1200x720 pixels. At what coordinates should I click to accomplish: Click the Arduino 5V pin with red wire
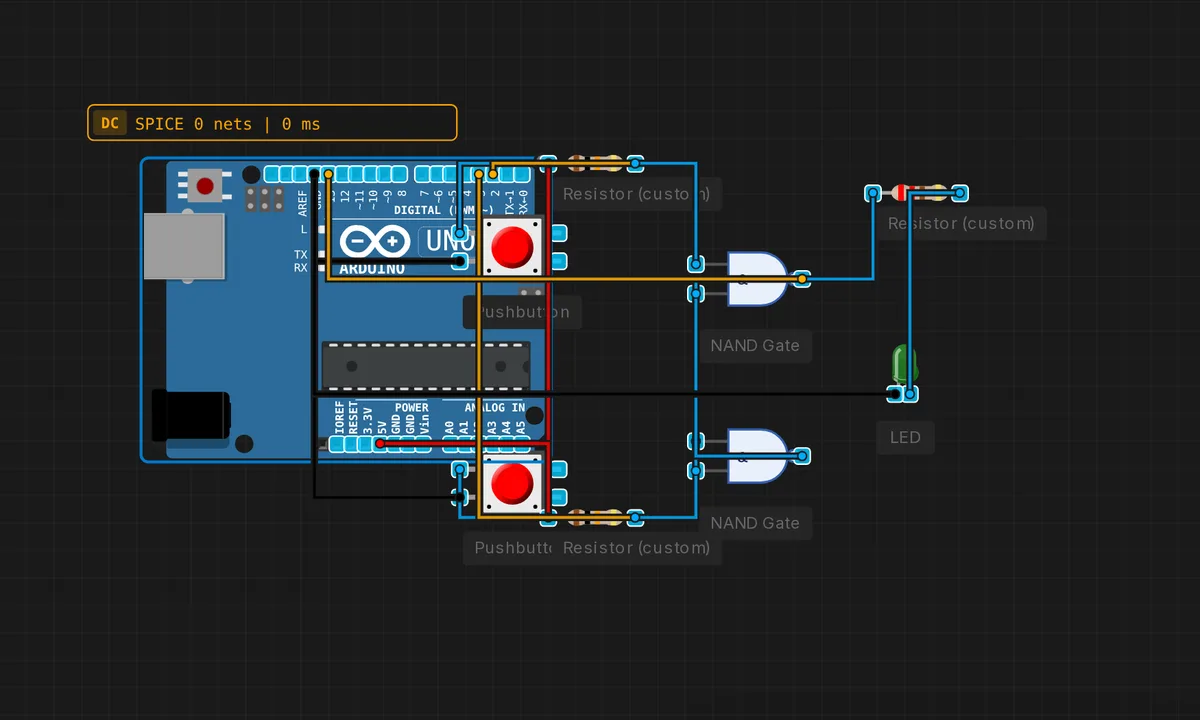380,443
